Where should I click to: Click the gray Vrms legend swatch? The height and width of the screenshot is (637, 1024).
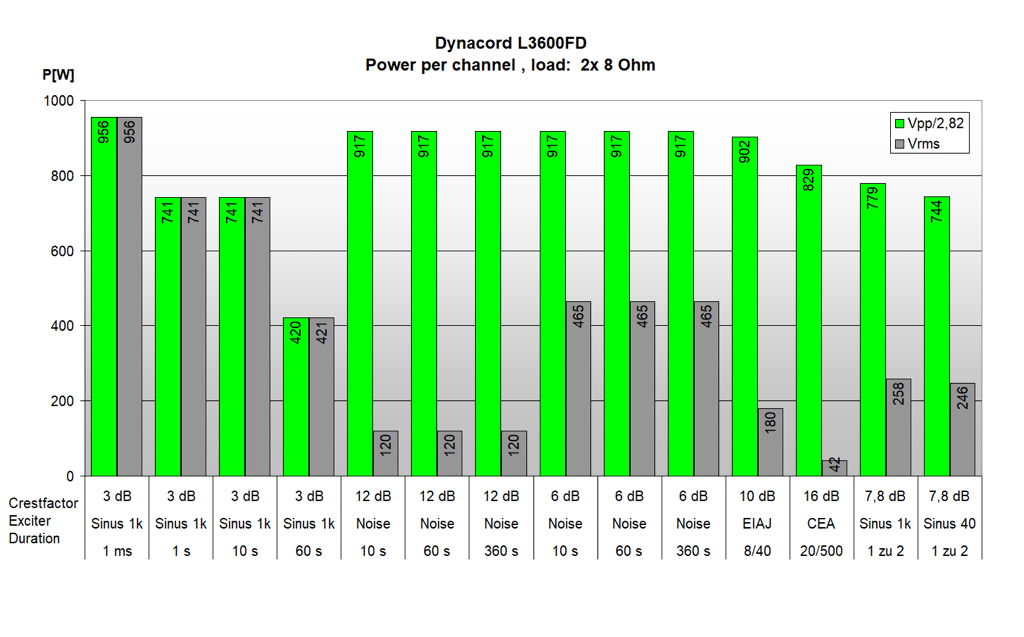(899, 144)
